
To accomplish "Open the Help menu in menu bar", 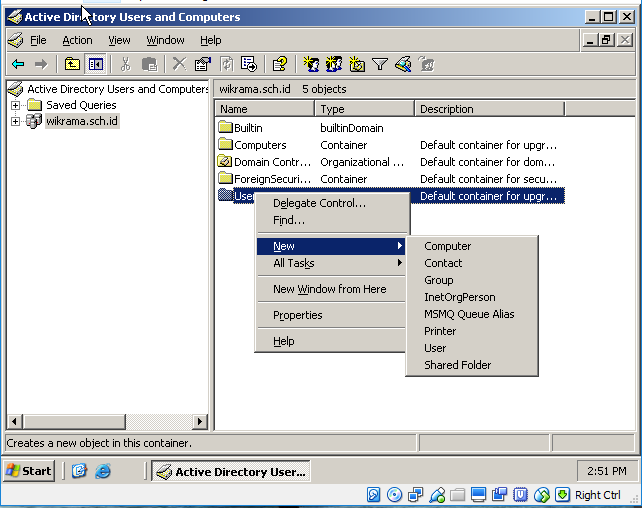I will (210, 40).
